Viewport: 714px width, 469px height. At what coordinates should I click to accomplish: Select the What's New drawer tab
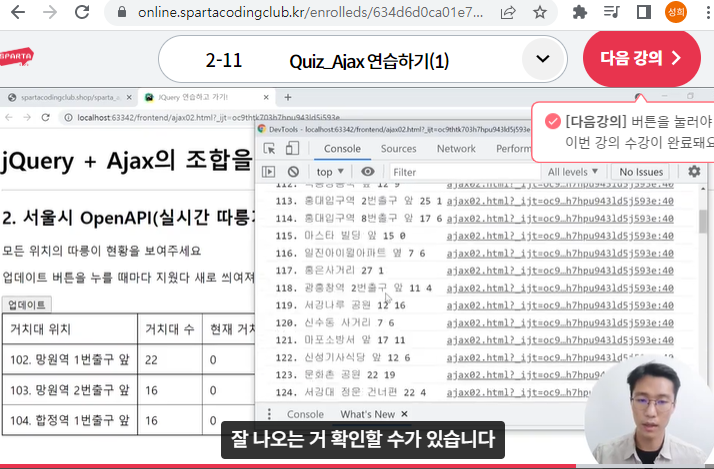click(367, 414)
